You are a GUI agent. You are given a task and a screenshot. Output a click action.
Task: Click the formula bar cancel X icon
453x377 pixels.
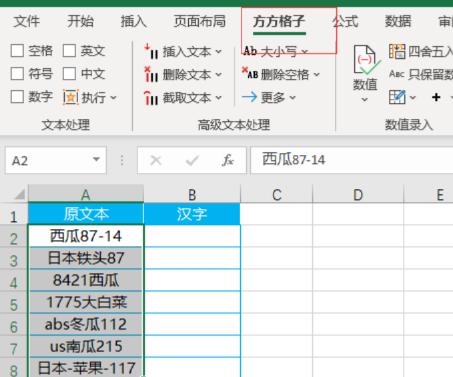click(x=156, y=161)
